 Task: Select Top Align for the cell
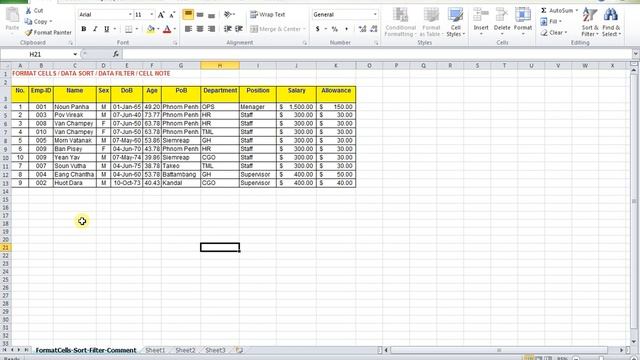pyautogui.click(x=188, y=15)
